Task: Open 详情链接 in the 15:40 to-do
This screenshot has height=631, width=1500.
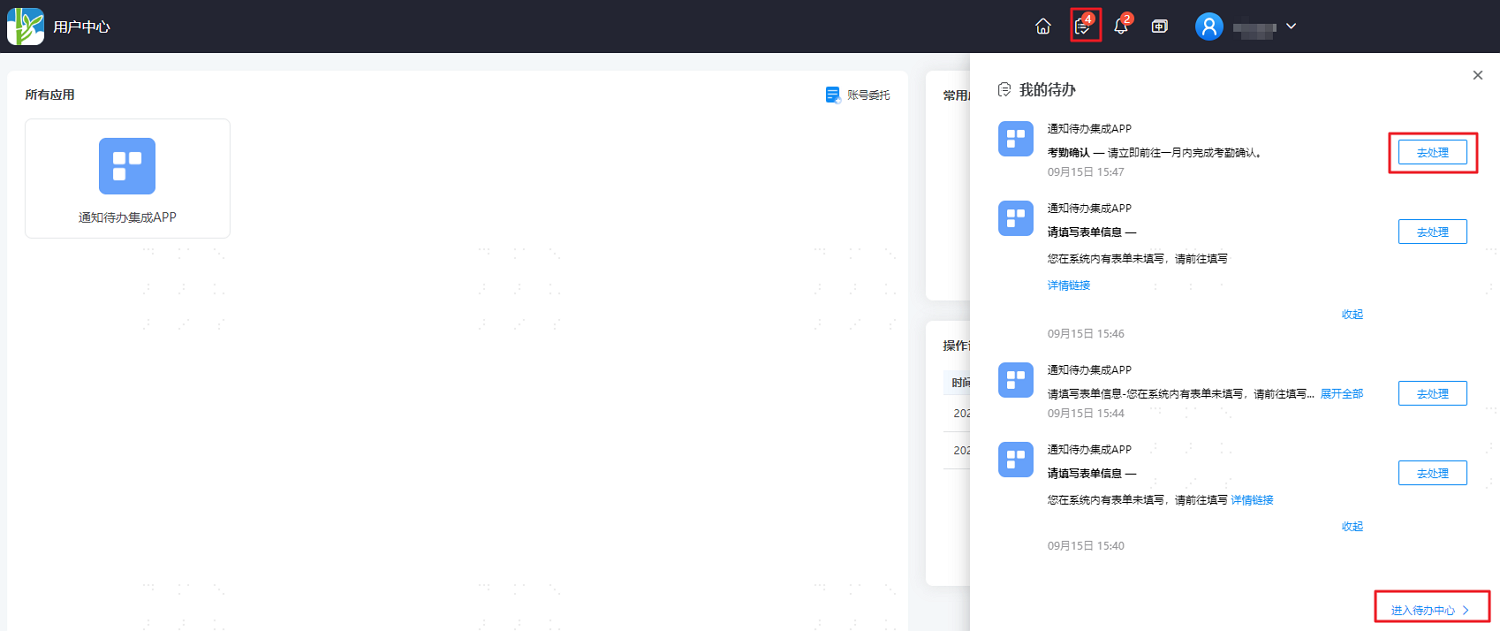Action: tap(1252, 500)
